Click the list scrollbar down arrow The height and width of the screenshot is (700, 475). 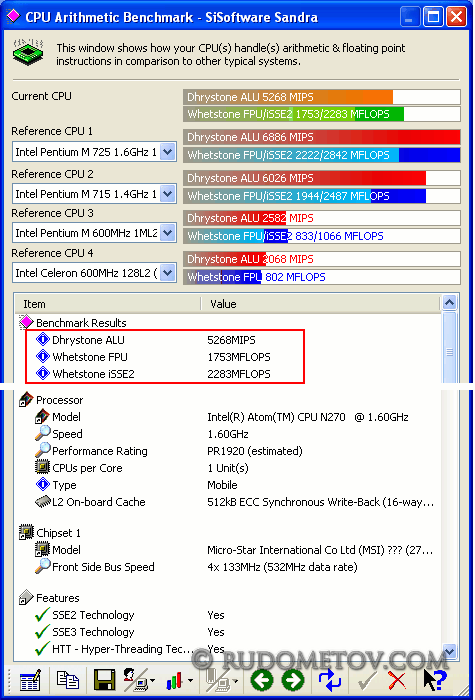coord(449,651)
